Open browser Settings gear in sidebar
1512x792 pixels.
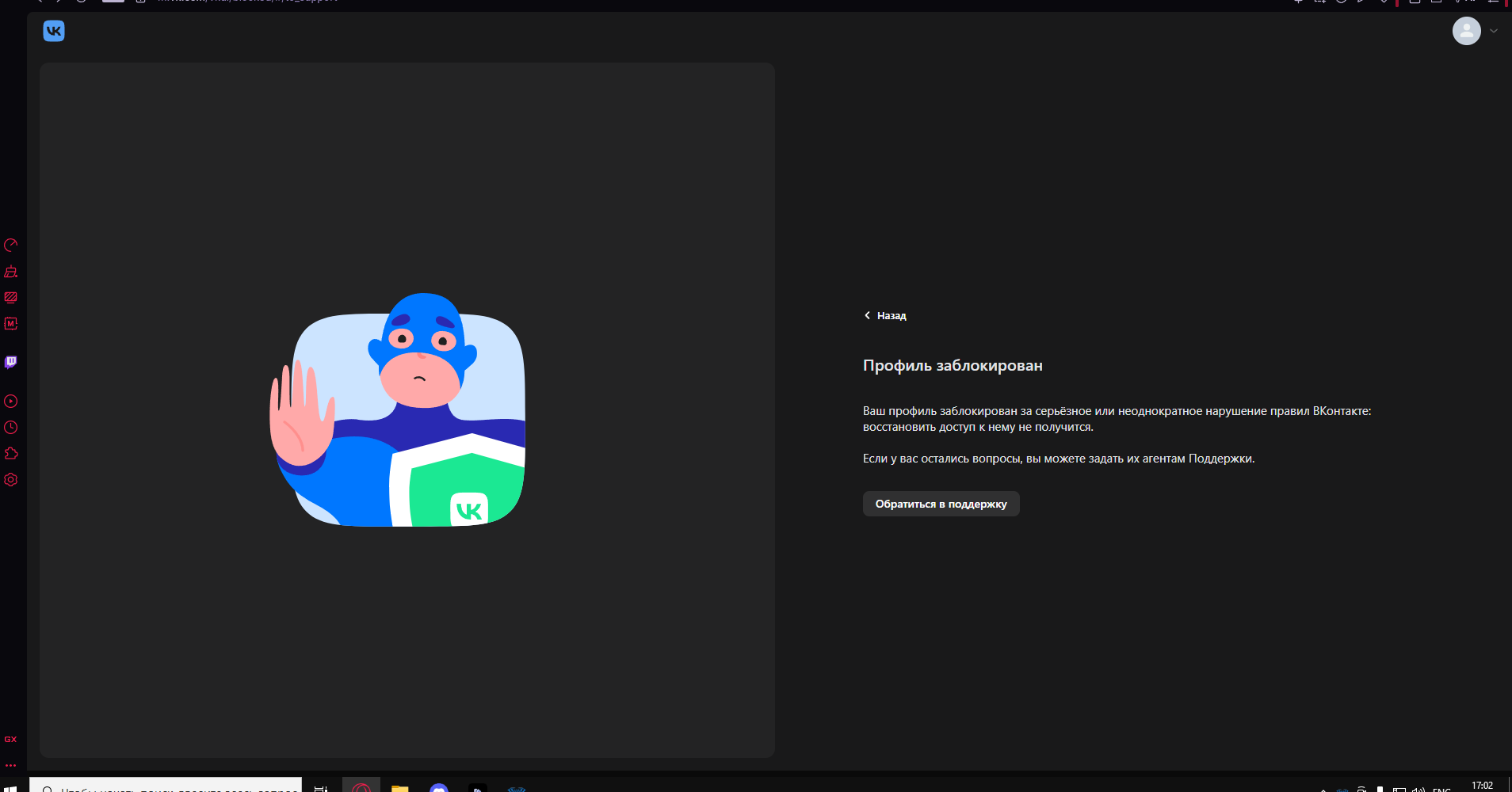(11, 480)
